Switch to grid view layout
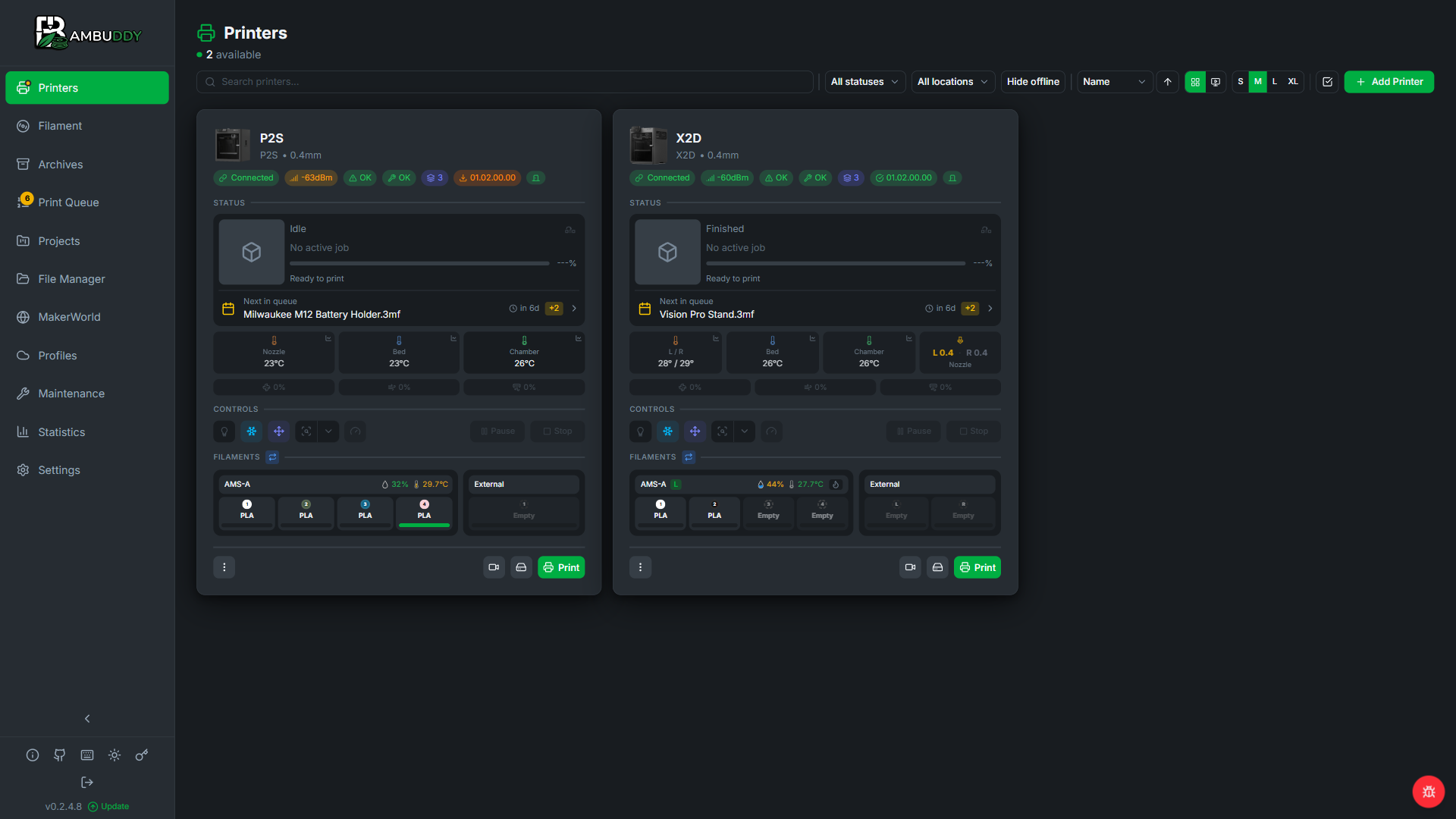1456x819 pixels. pyautogui.click(x=1195, y=82)
